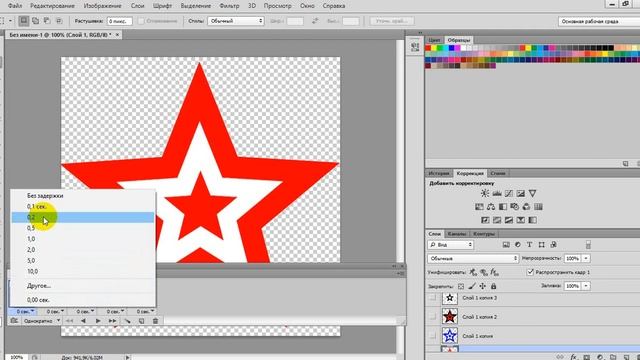Screen dimensions: 640x360
Task: Open the layer filter kind dropdown 'Вид'
Action: tap(451, 244)
